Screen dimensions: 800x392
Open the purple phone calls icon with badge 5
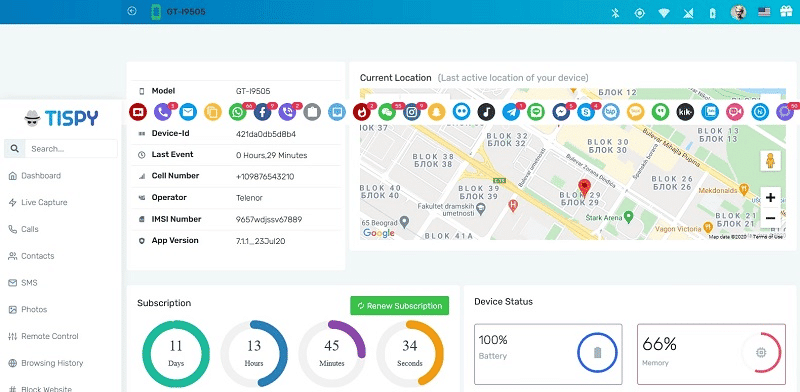(163, 112)
